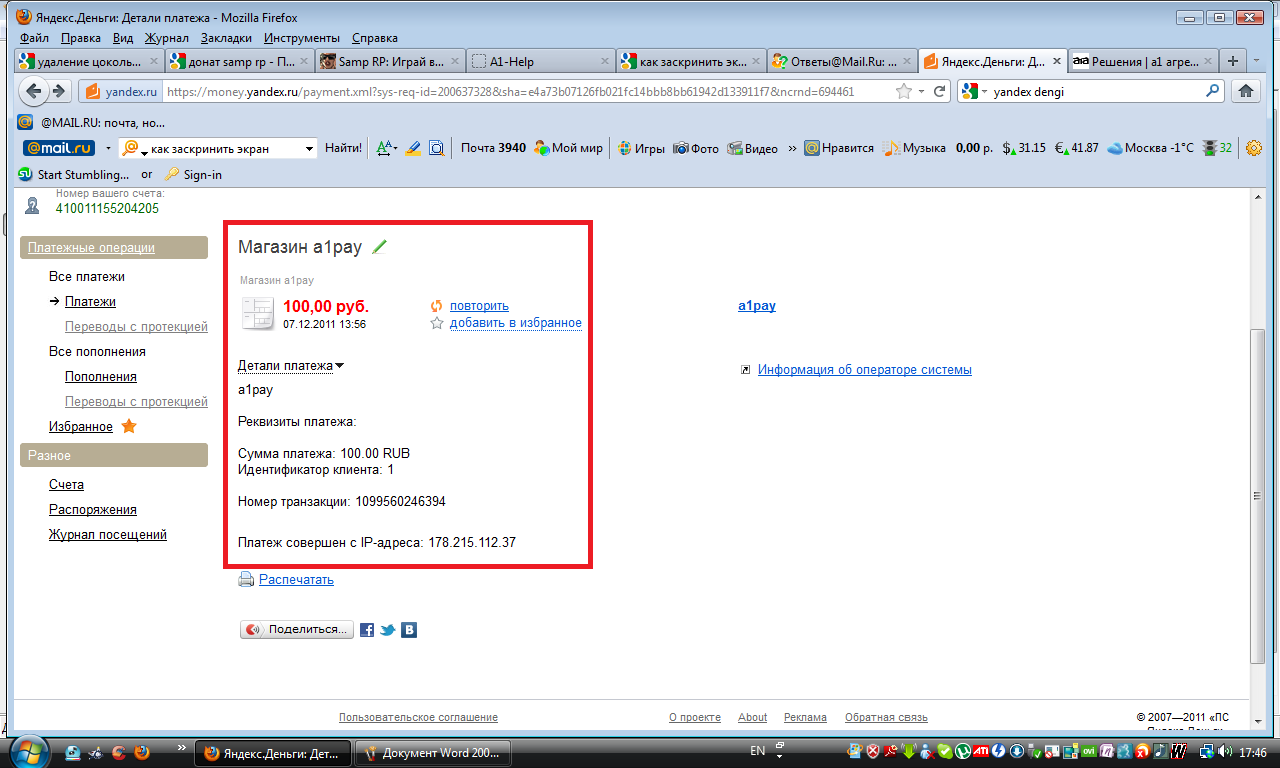Screen dimensions: 1280x768
Task: Click the Поделиться share button
Action: coord(297,630)
